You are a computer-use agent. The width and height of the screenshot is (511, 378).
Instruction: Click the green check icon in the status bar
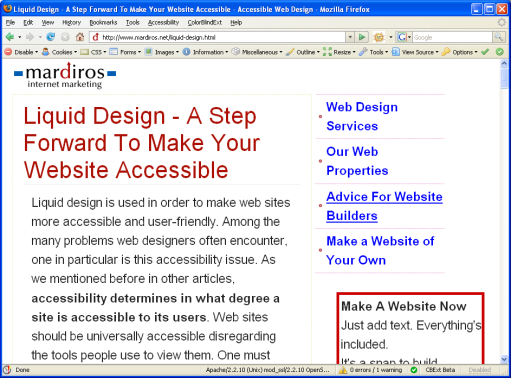click(x=414, y=370)
